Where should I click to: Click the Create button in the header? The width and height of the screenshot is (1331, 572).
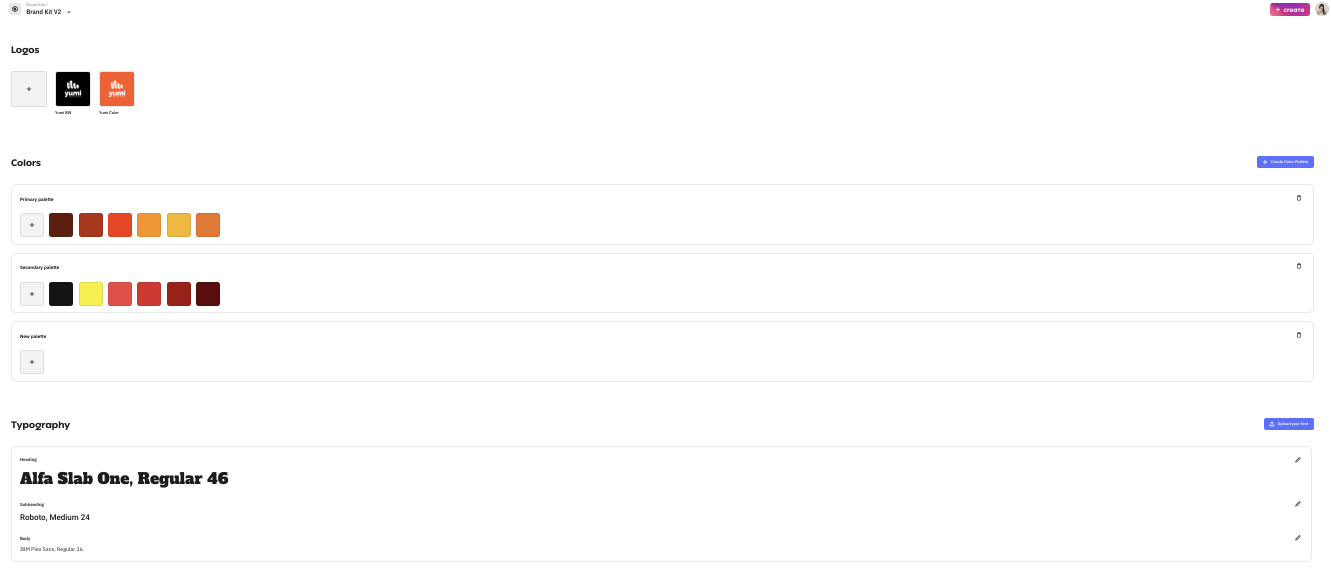pos(1290,9)
